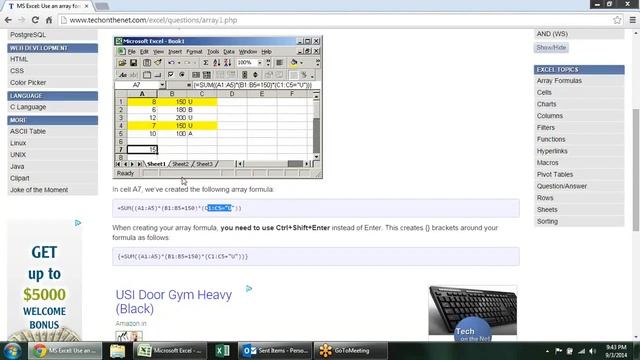Close the MS Excel array browser tab
This screenshot has height=360, width=640.
[x=87, y=6]
